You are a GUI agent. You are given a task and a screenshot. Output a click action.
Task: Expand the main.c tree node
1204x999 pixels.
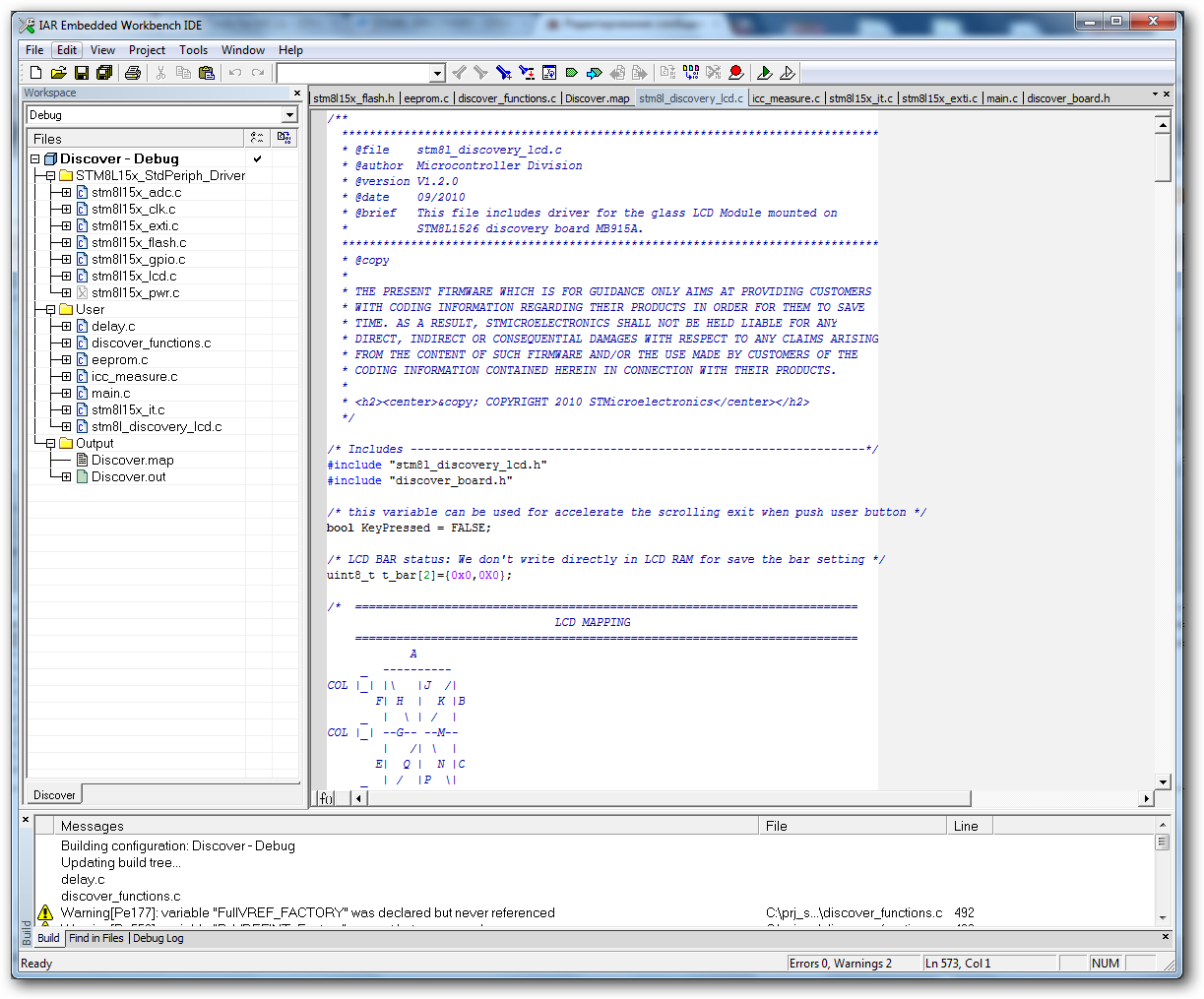click(x=66, y=393)
